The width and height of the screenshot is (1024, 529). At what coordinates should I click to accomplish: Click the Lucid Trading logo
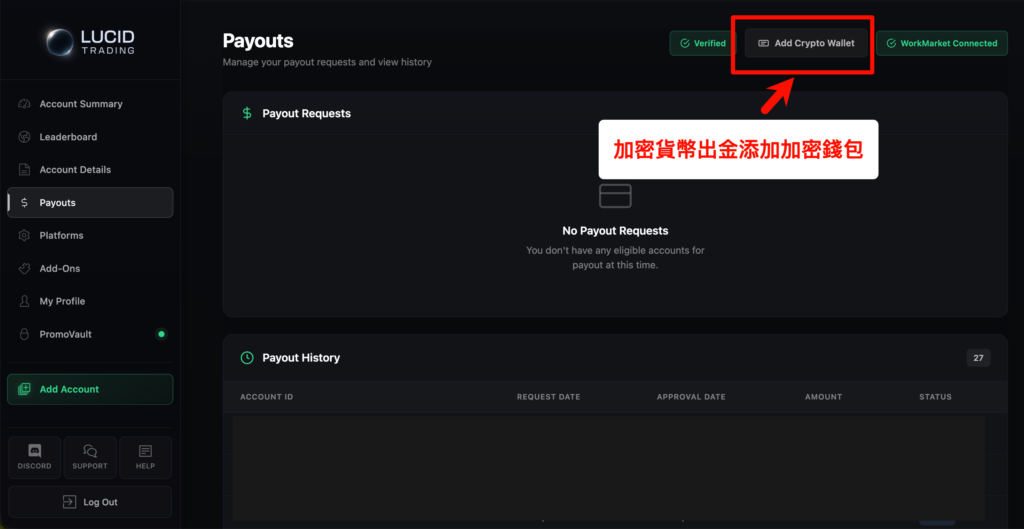coord(89,42)
